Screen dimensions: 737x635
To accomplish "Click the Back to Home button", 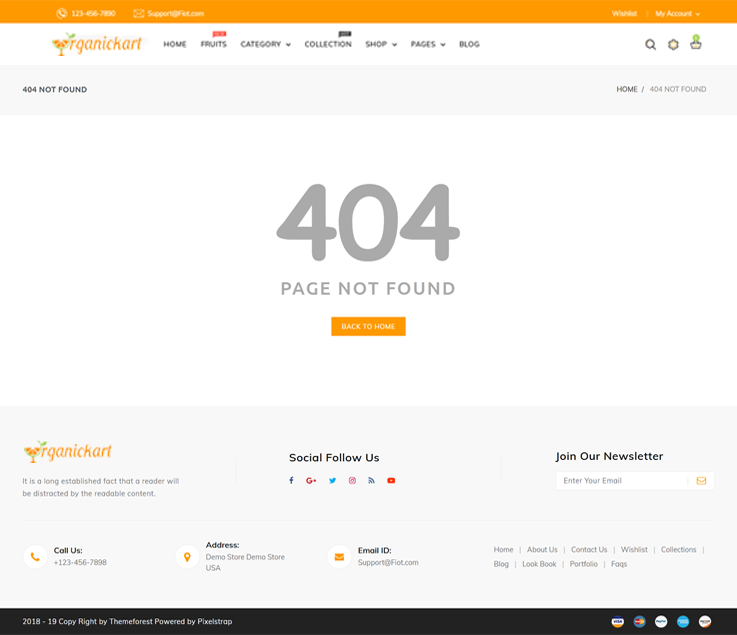I will 368,327.
